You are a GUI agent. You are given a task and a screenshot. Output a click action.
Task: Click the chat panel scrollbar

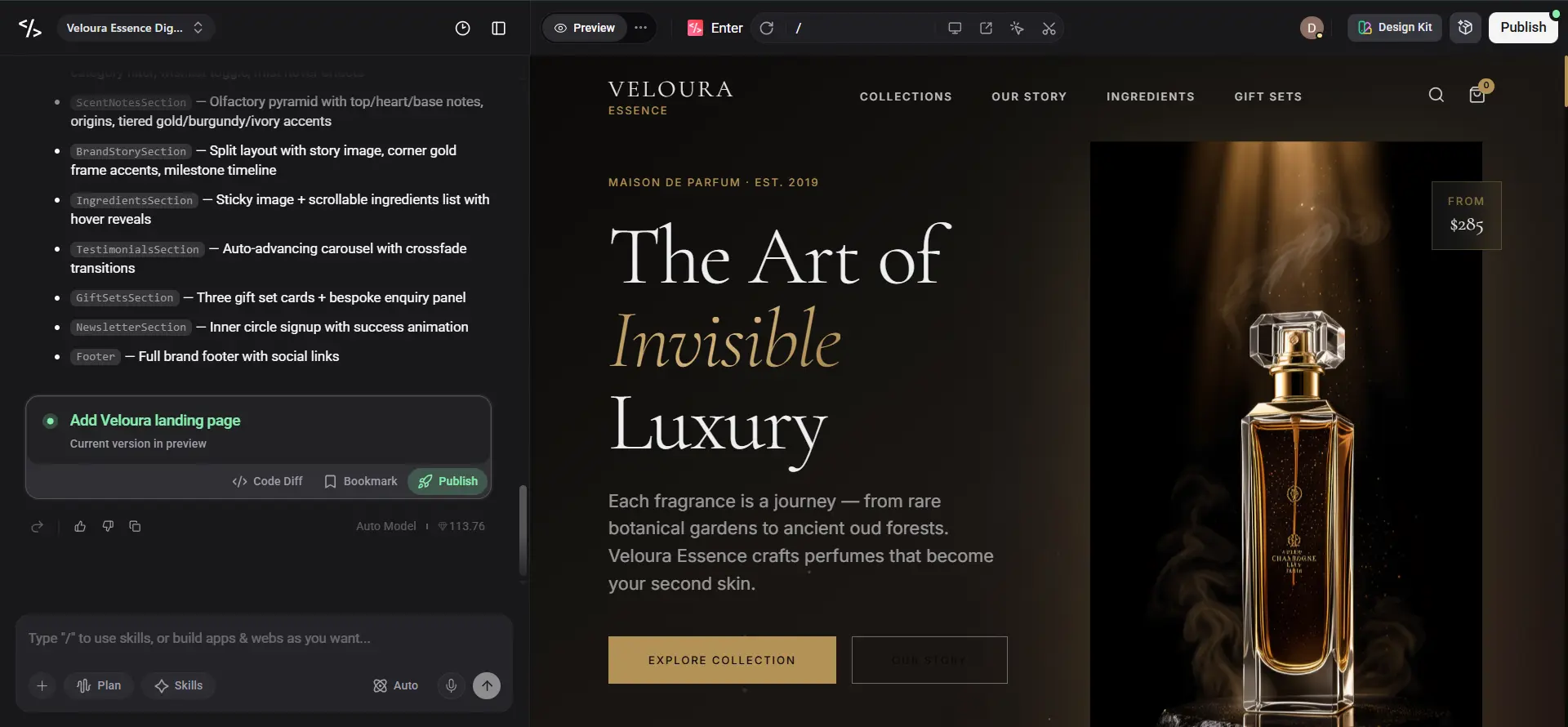coord(523,531)
